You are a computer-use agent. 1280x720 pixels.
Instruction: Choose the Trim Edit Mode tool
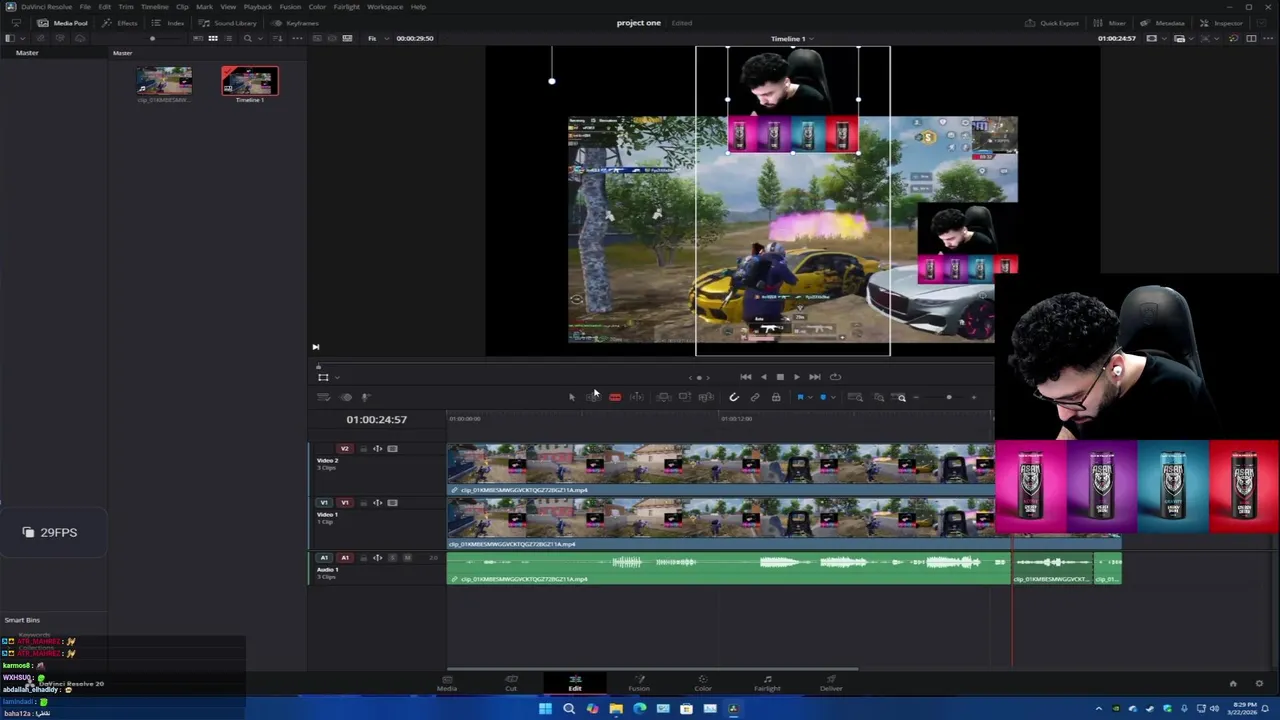click(593, 397)
